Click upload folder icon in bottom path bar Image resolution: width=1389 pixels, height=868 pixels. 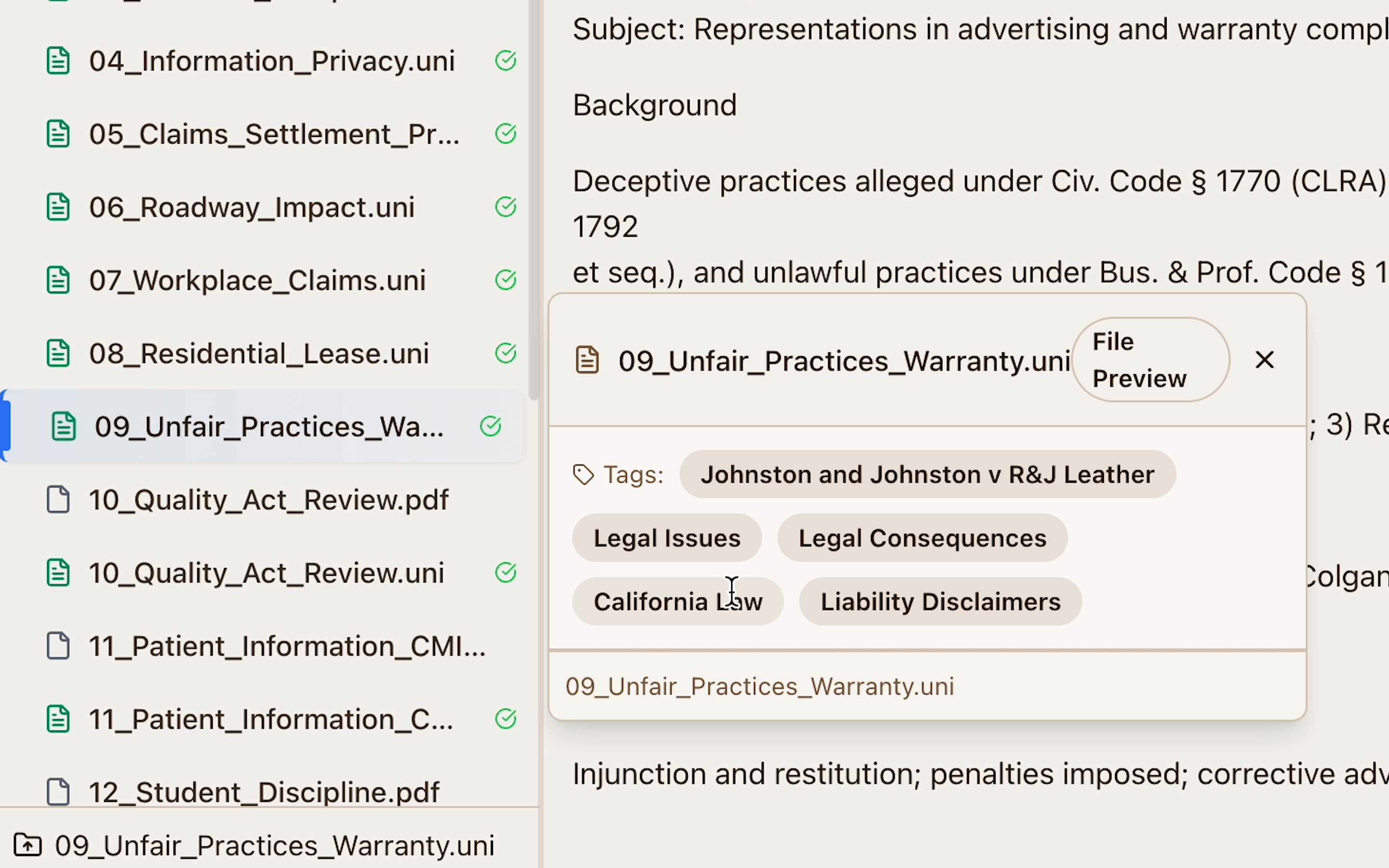27,845
